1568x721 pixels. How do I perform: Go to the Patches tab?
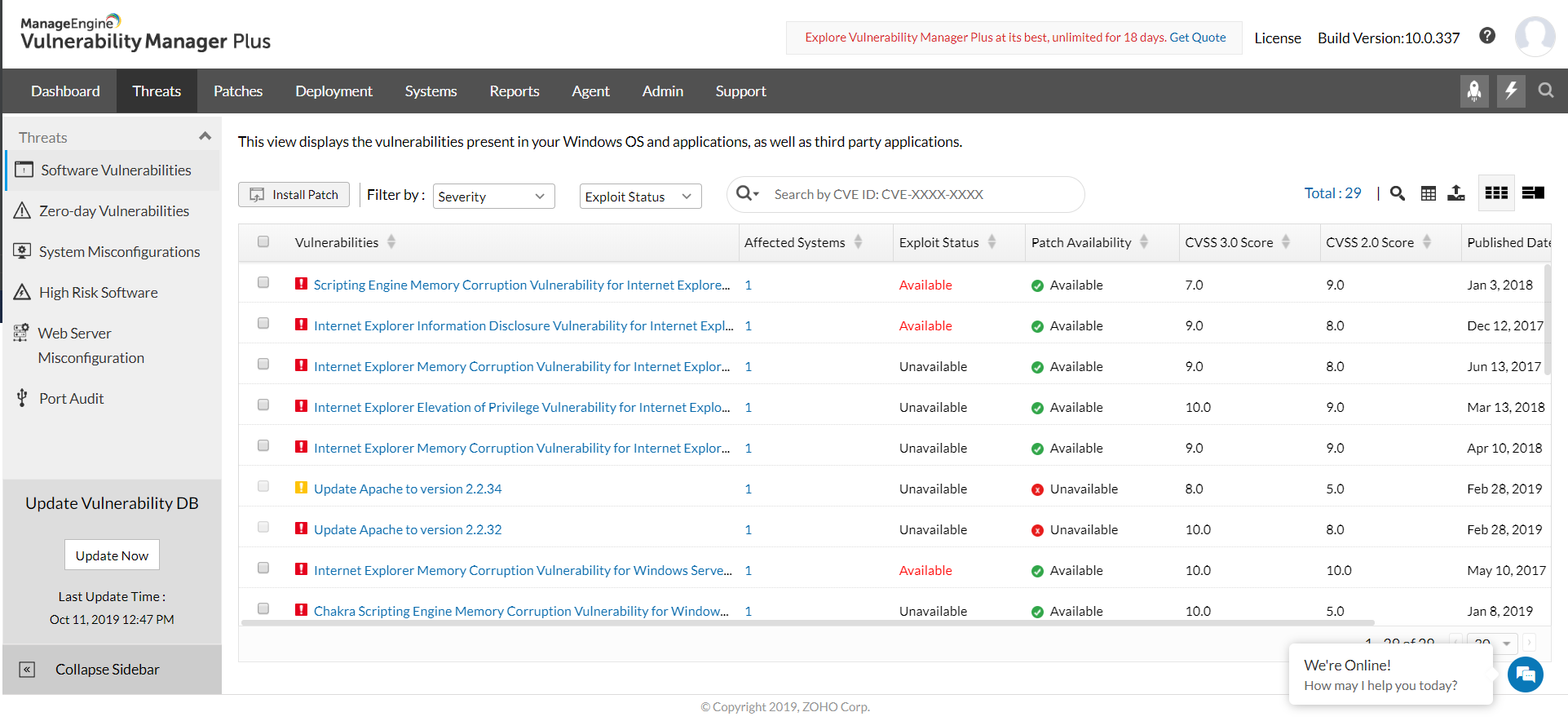(238, 91)
